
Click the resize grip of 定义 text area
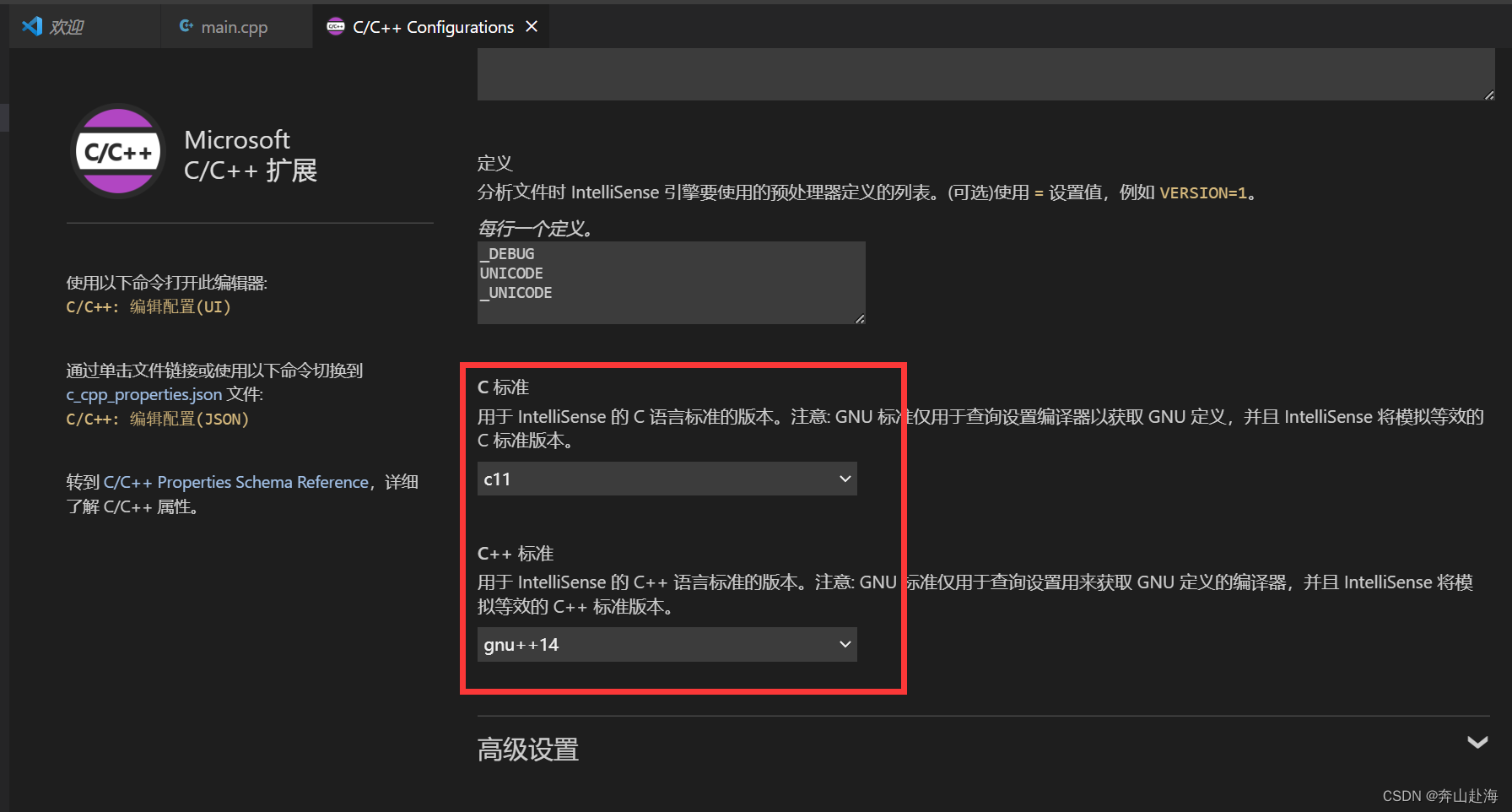pos(860,318)
